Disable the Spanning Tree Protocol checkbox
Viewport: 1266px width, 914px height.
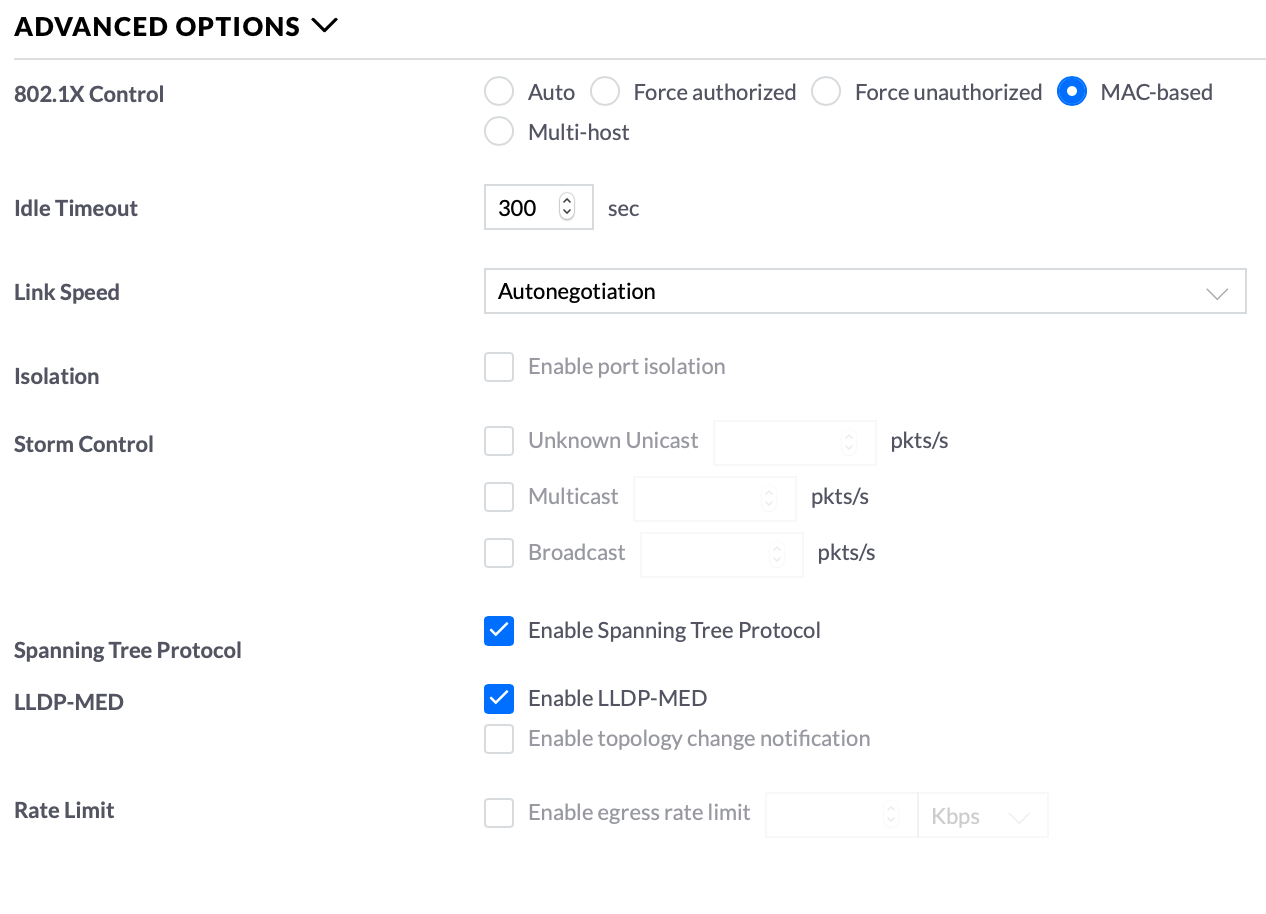click(499, 631)
